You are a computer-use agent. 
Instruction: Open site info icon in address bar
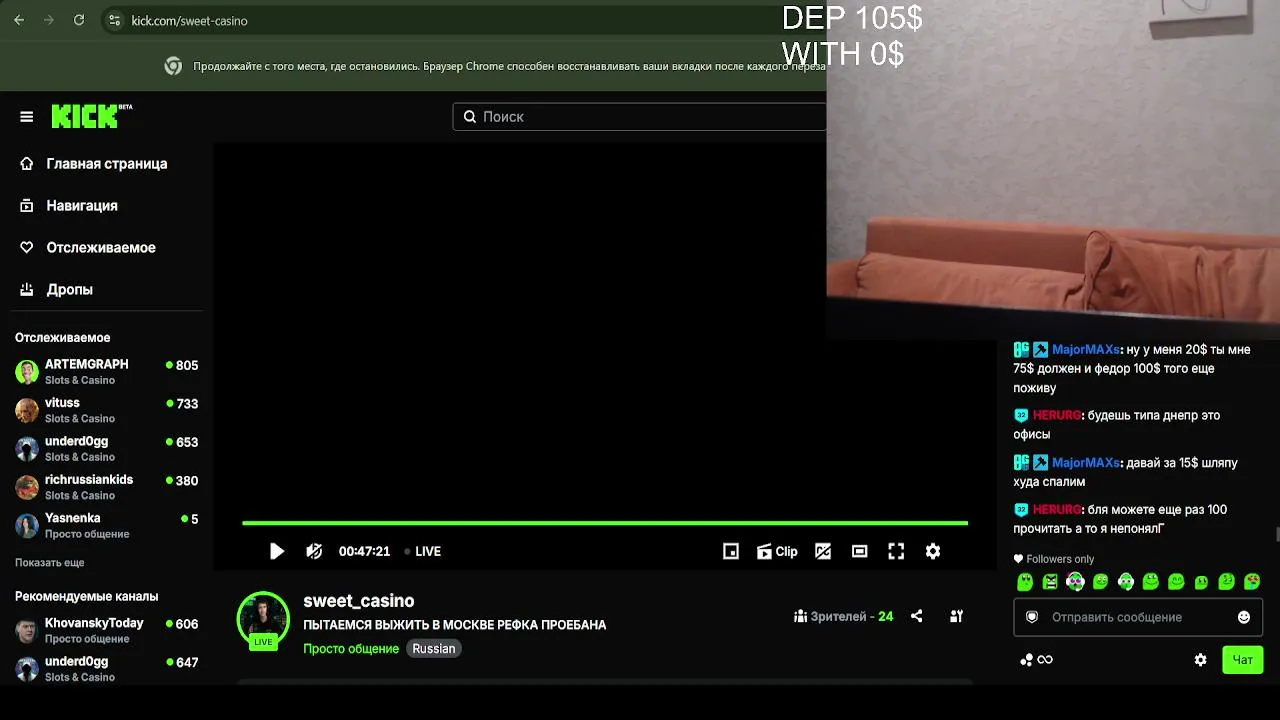[x=114, y=20]
